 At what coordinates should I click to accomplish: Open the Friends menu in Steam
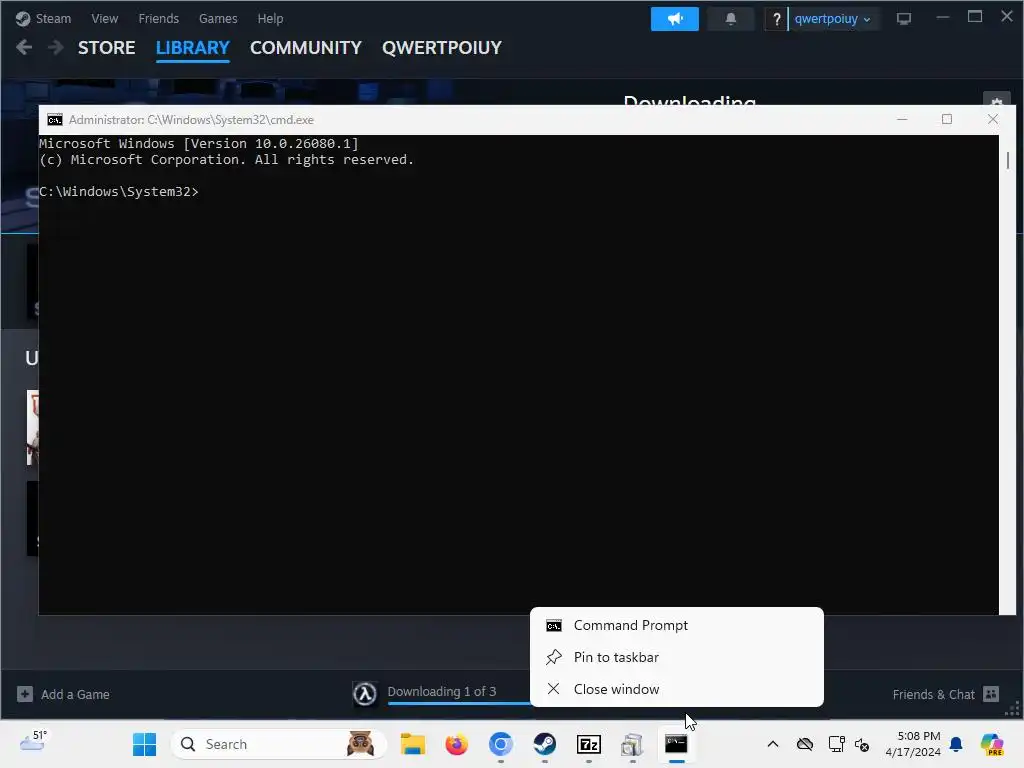point(158,18)
